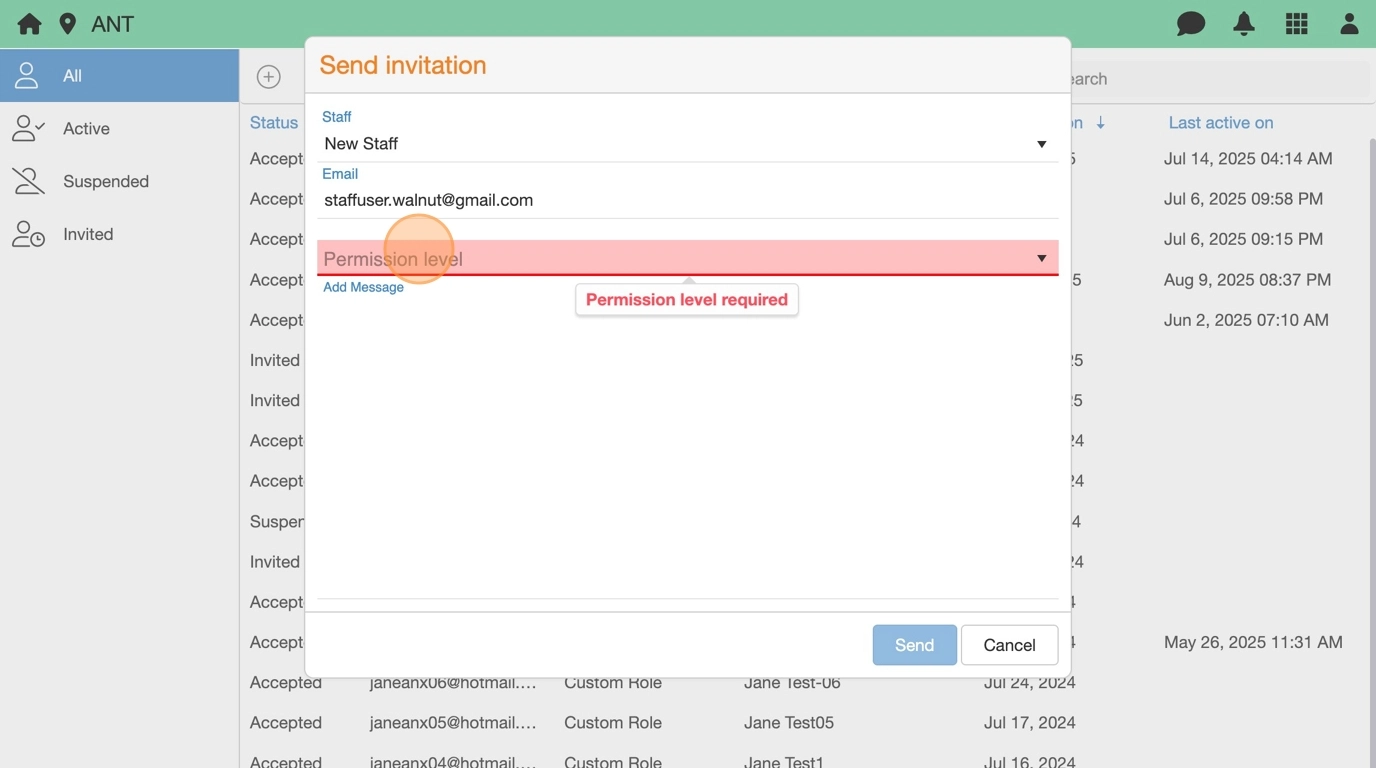Sort by Last active on column

pos(1220,123)
